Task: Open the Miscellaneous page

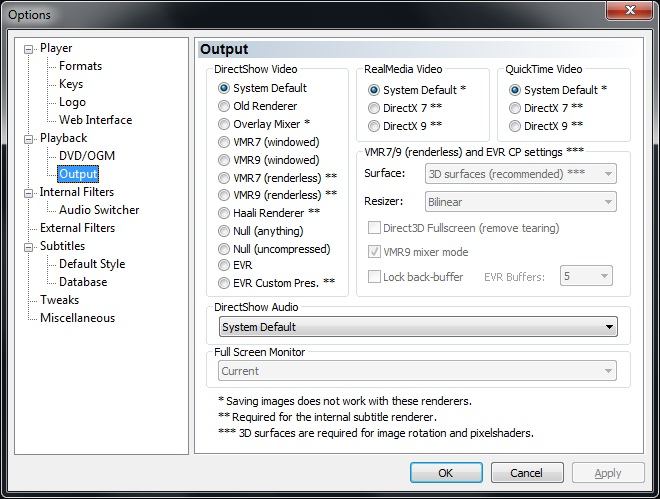Action: click(77, 318)
